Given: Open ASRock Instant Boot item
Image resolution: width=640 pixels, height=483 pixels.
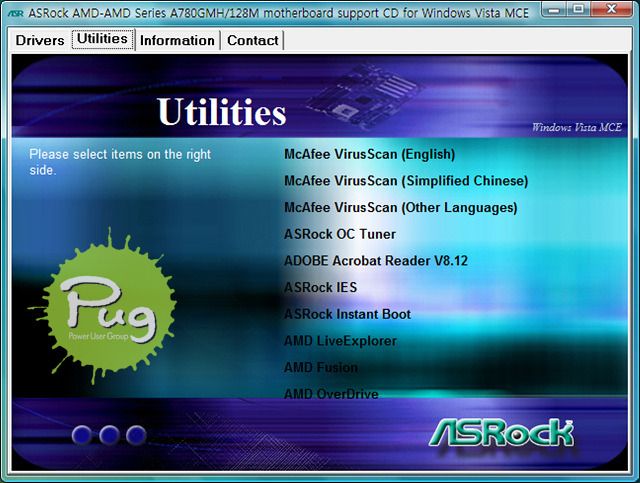Looking at the screenshot, I should tap(347, 314).
